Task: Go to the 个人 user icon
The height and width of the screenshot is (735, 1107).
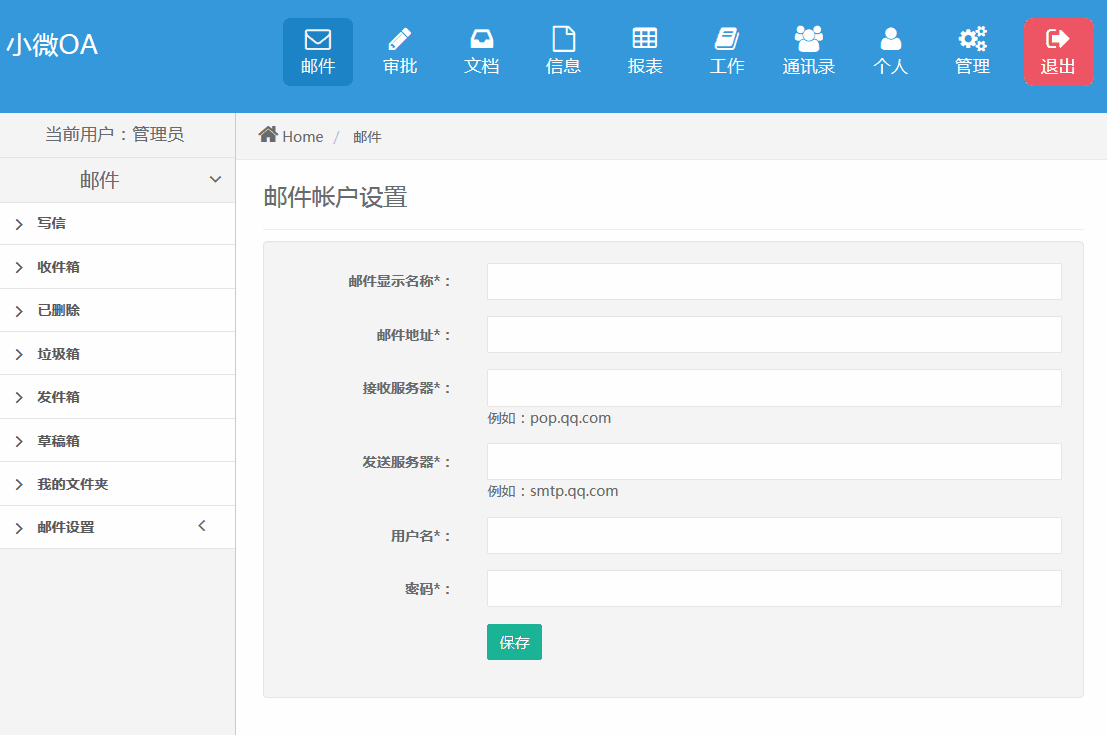Action: pos(890,40)
